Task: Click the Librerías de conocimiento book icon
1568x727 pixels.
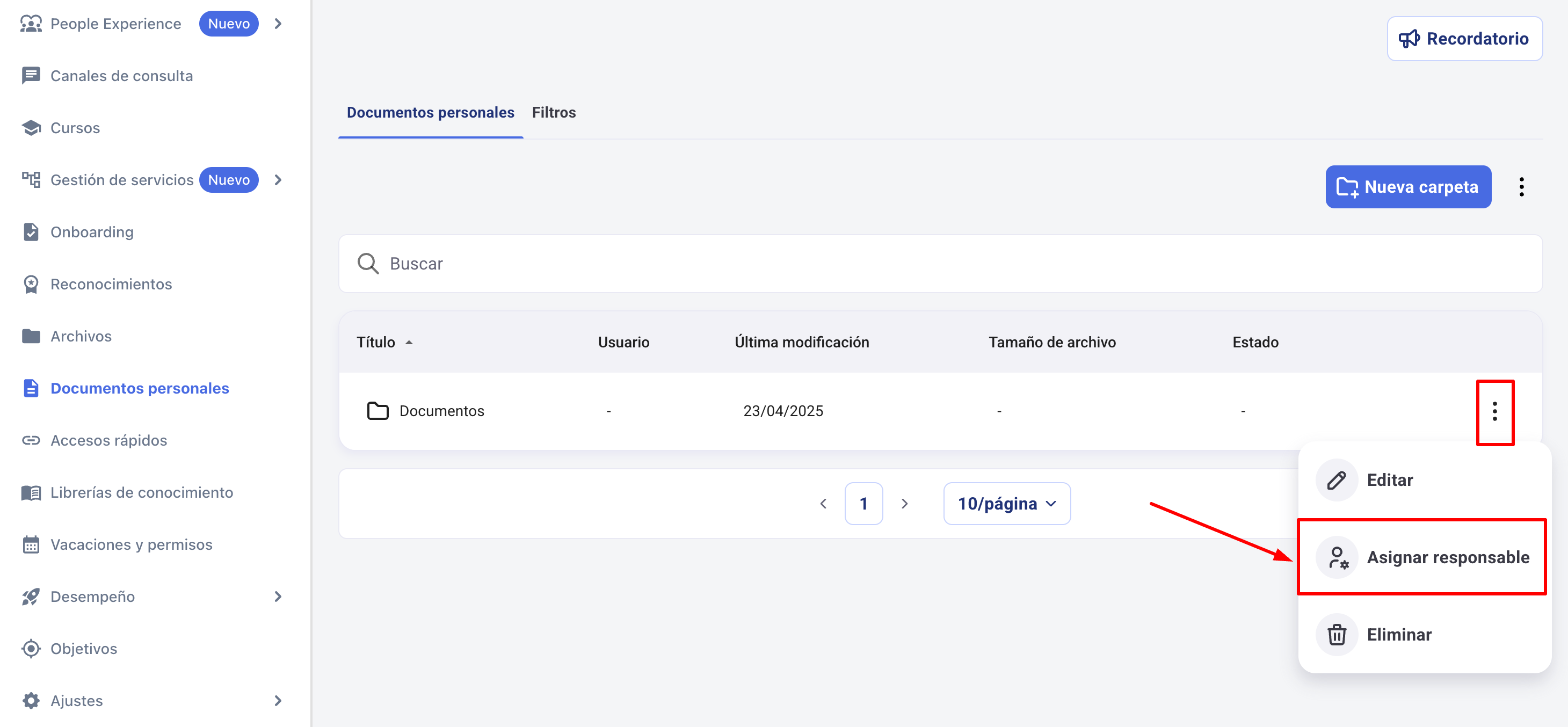Action: pos(31,492)
